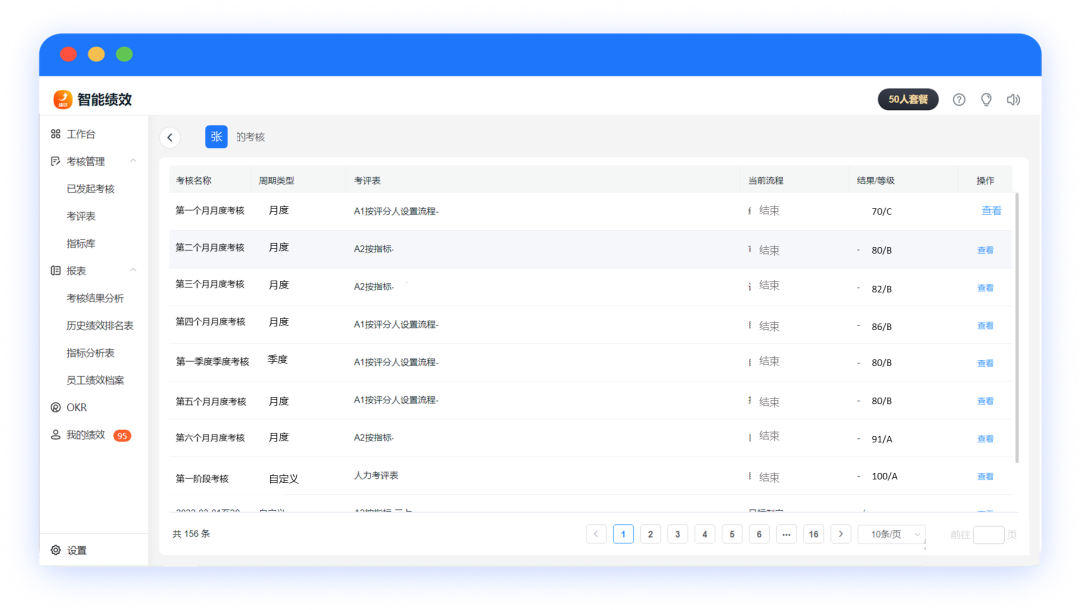Open 员工绩效档案 in sidebar

pyautogui.click(x=95, y=380)
